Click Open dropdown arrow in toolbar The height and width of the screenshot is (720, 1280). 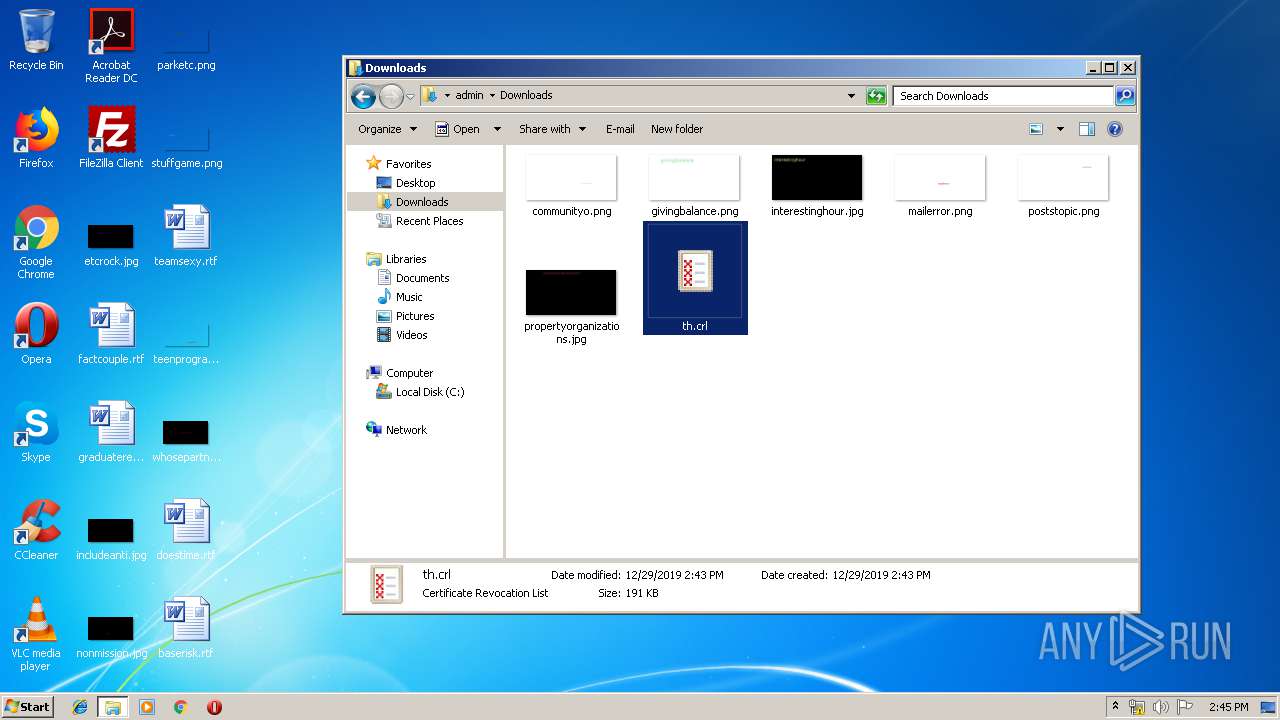pos(497,129)
